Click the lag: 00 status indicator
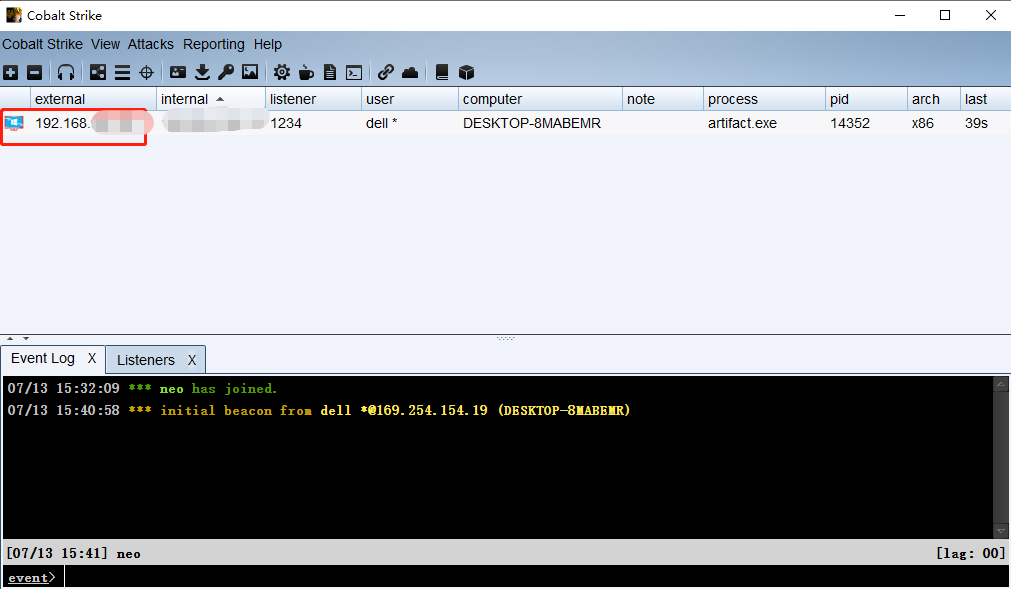This screenshot has height=589, width=1011. 970,553
